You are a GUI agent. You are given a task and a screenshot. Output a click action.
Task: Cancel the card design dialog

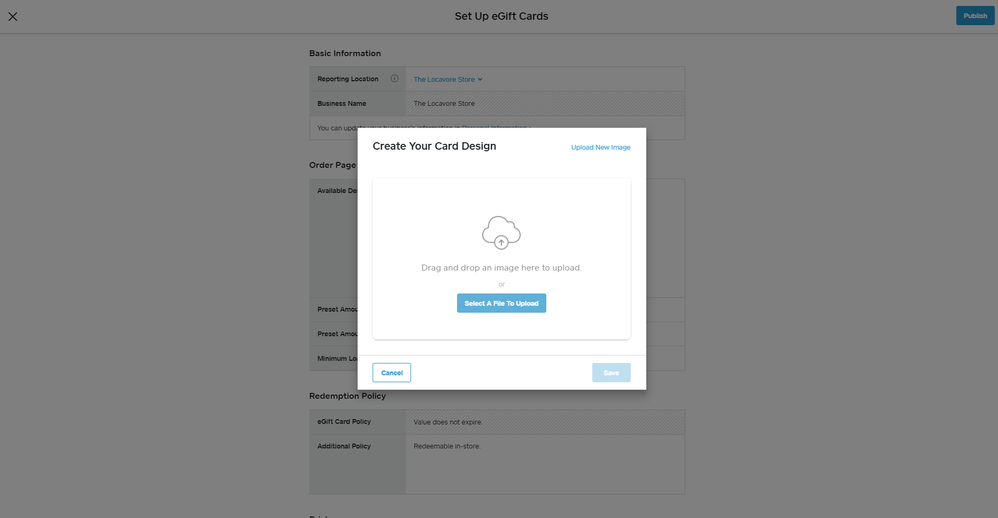click(391, 372)
